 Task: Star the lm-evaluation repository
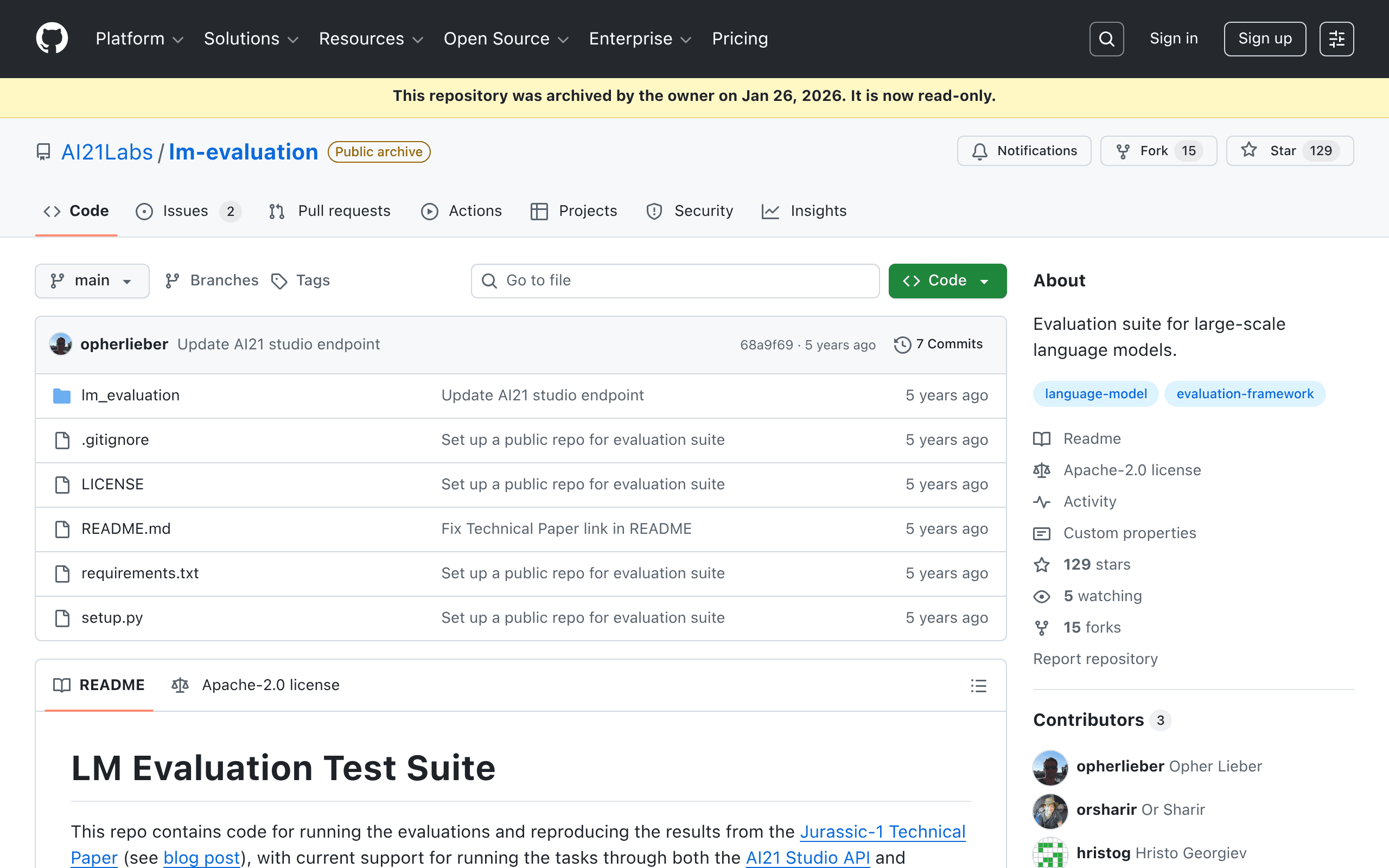1290,151
